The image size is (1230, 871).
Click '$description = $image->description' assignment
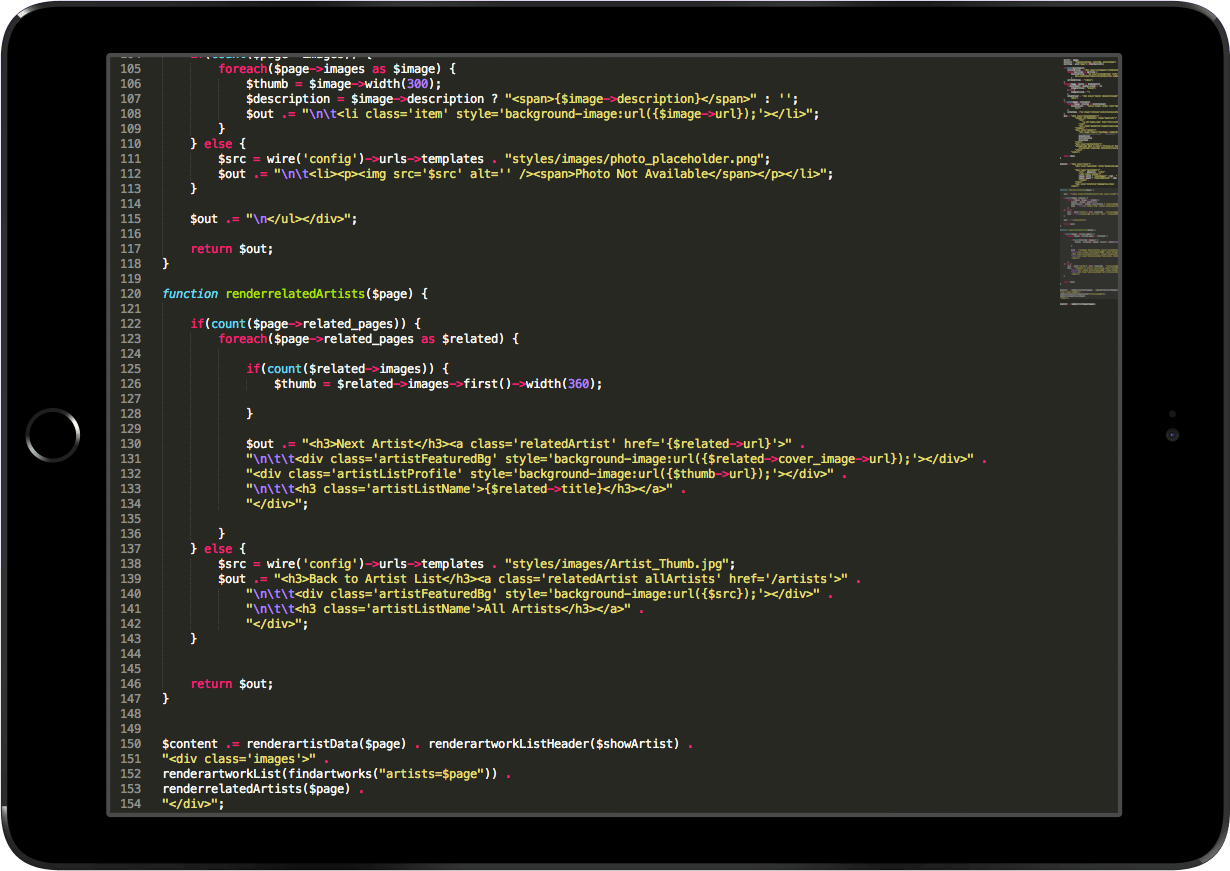(366, 99)
